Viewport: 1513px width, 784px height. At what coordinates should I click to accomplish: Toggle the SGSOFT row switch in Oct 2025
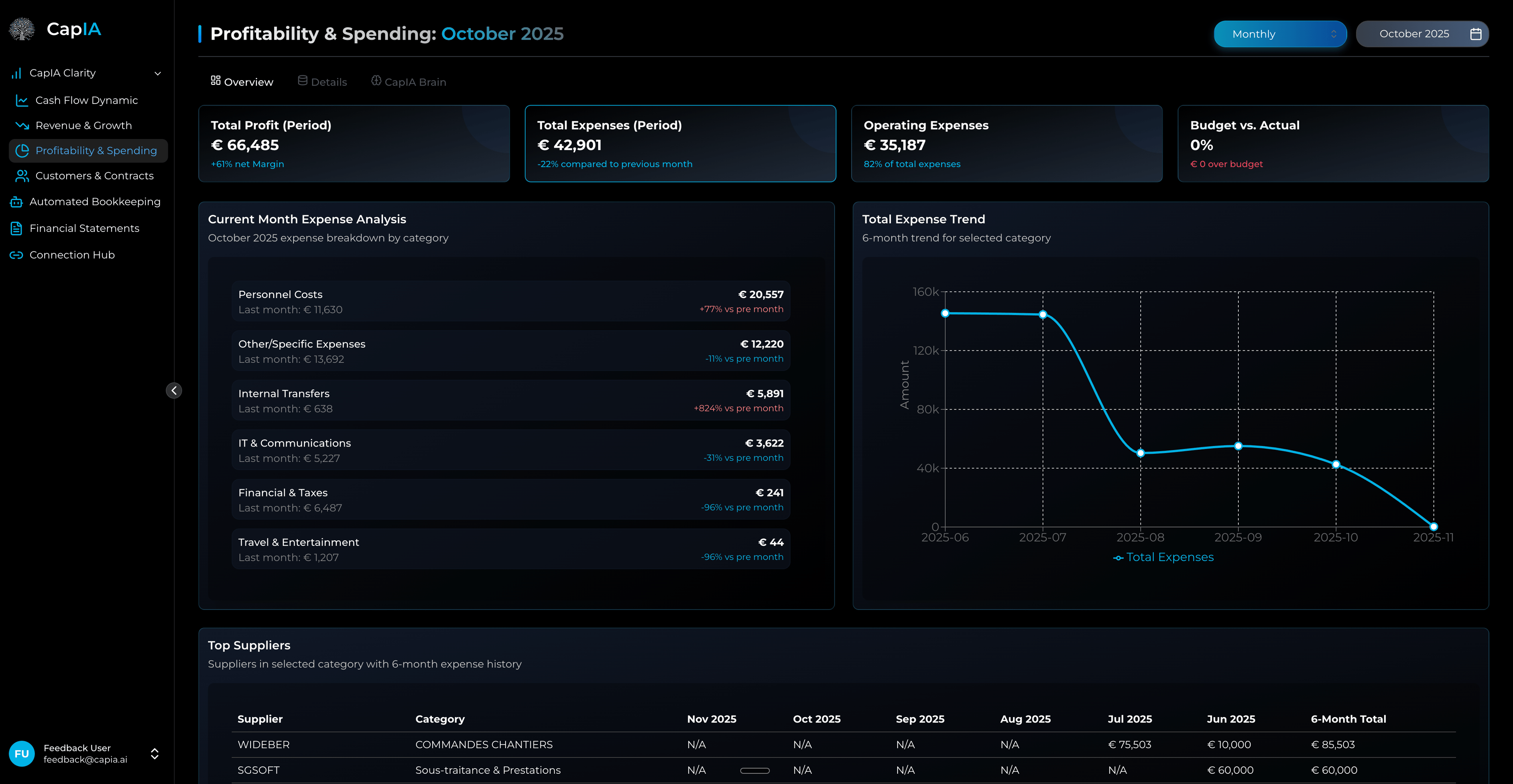[x=755, y=770]
